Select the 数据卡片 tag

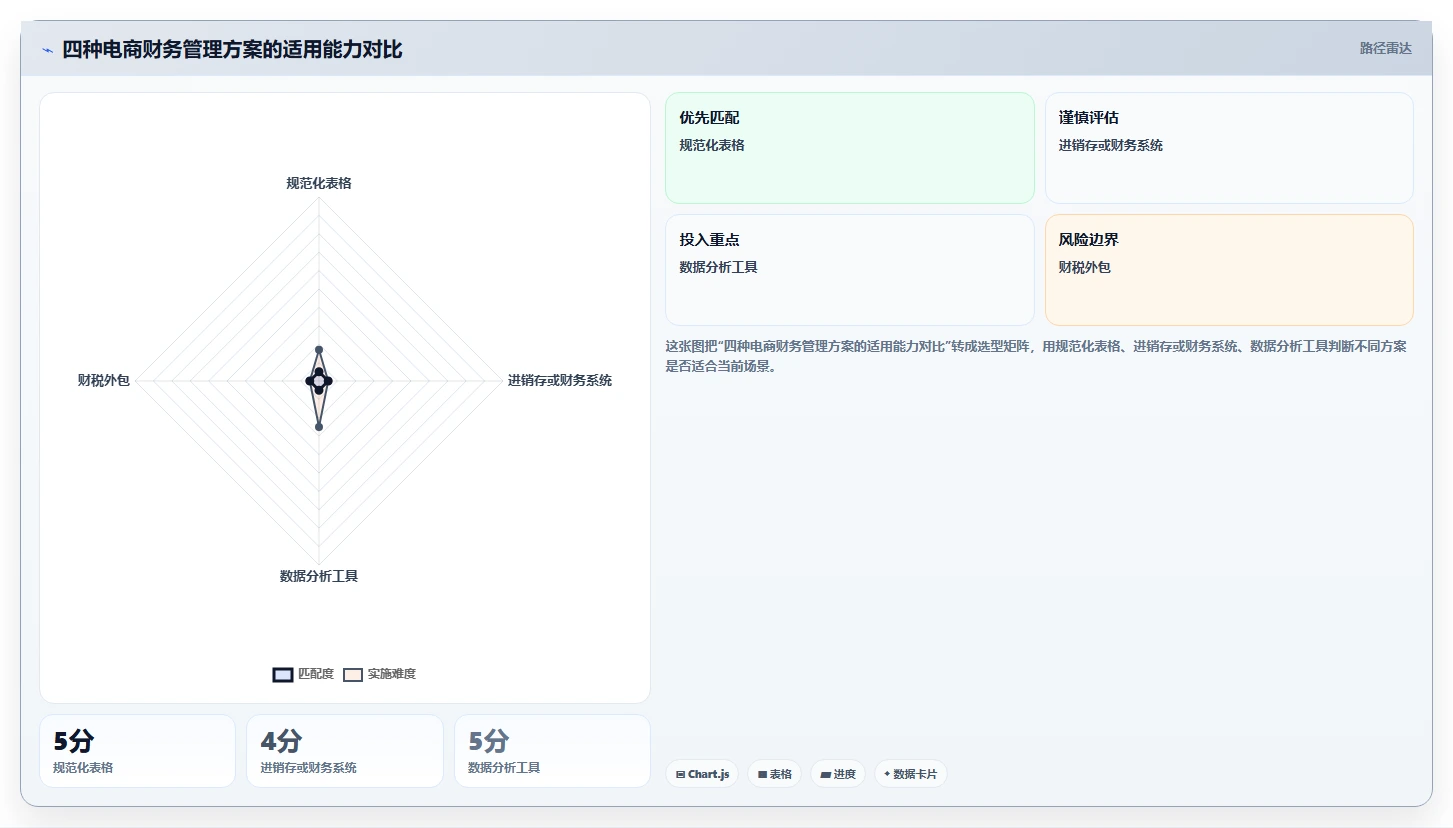pyautogui.click(x=910, y=774)
